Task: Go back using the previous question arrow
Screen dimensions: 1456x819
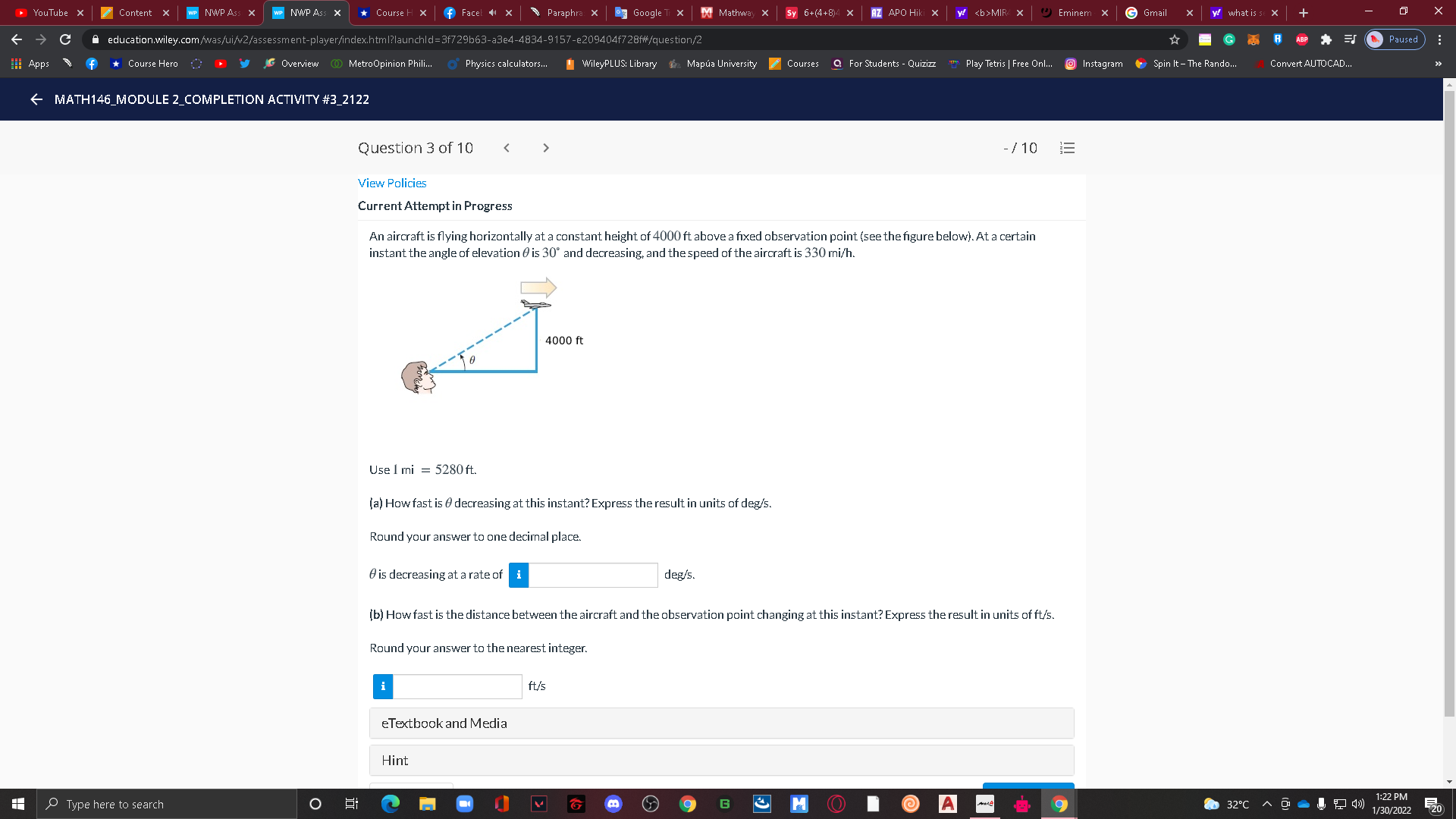Action: point(506,148)
